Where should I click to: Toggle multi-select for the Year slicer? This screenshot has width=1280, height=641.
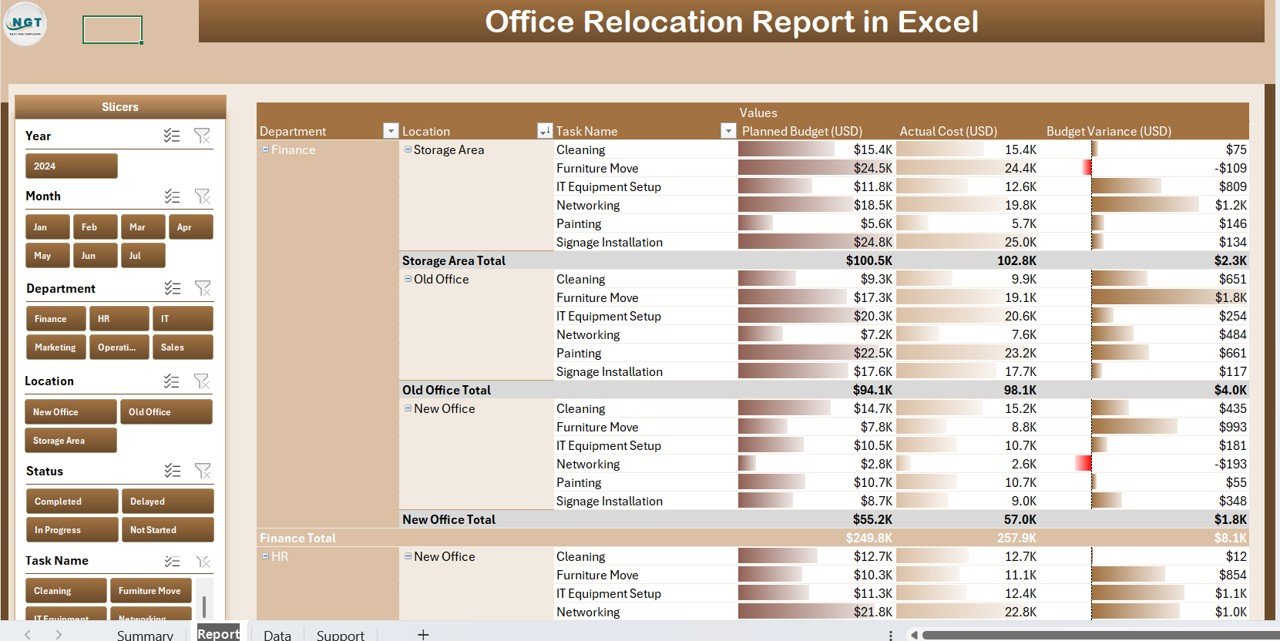tap(172, 136)
